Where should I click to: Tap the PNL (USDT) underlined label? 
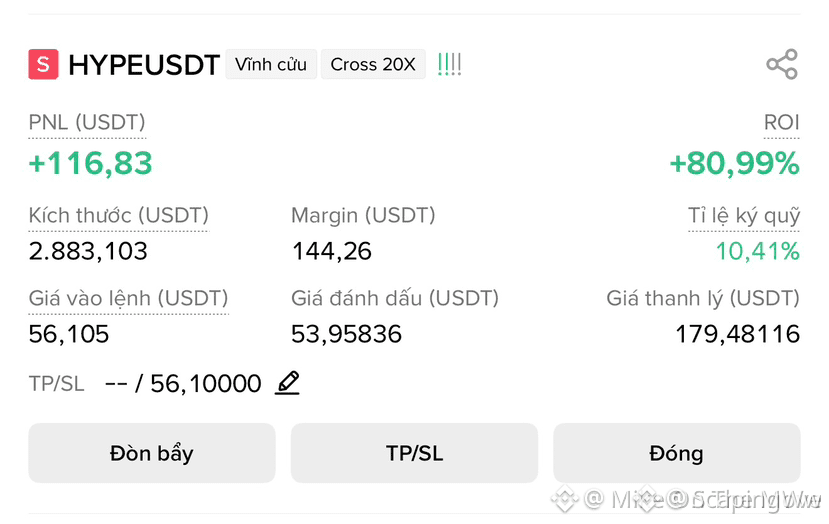click(x=87, y=123)
